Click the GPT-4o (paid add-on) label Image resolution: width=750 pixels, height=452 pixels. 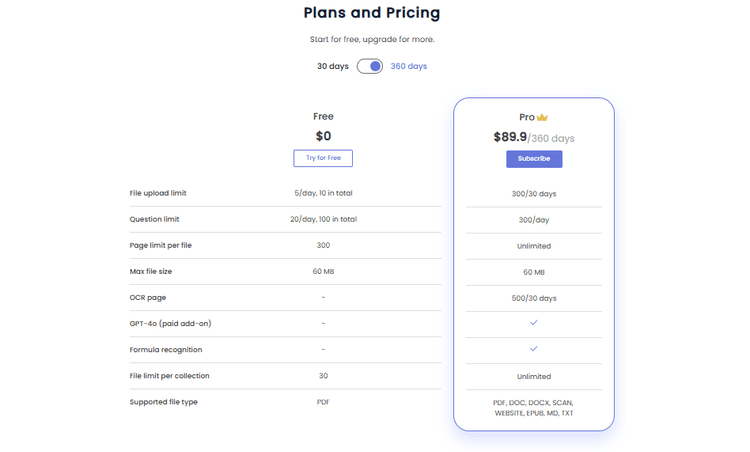coord(170,323)
